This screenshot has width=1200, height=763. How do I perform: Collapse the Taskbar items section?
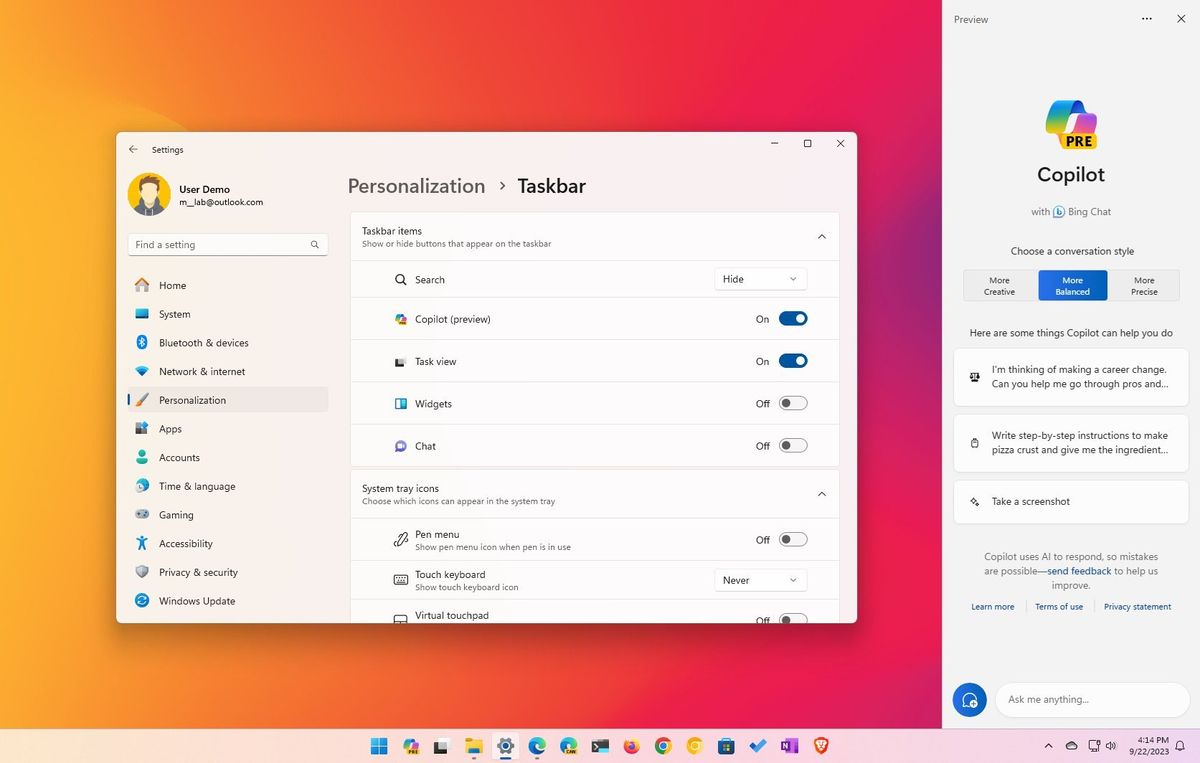(822, 237)
